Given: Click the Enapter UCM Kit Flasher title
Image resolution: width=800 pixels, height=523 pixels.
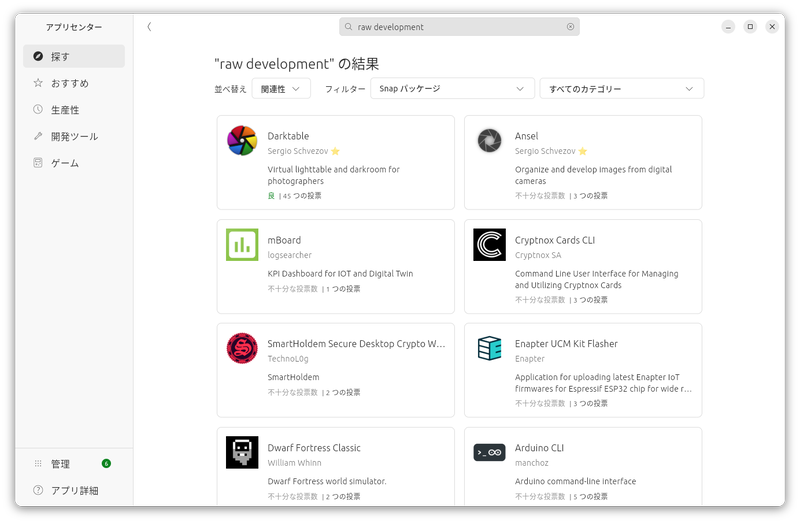Looking at the screenshot, I should [x=566, y=344].
